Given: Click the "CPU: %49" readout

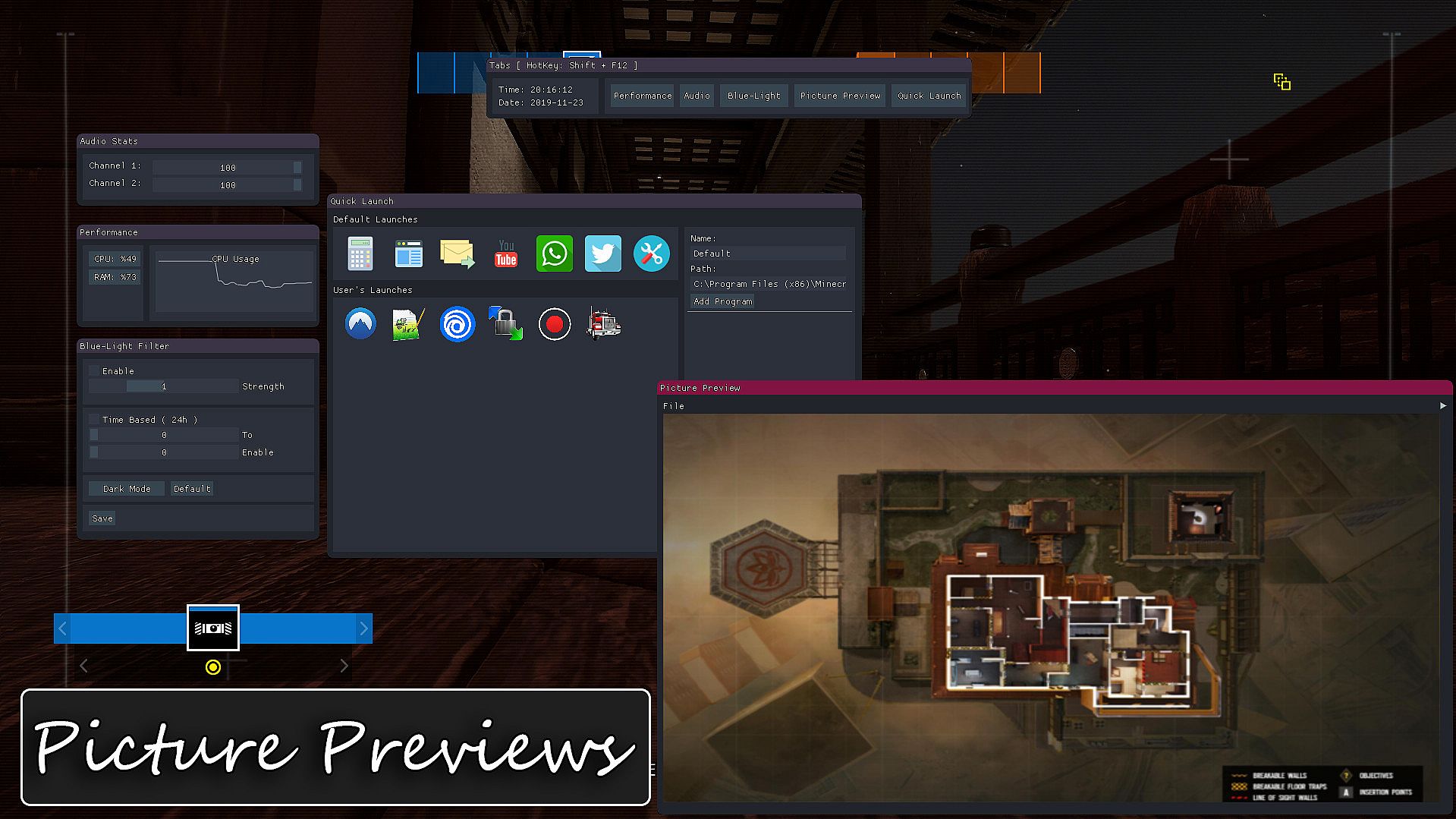Looking at the screenshot, I should 115,259.
